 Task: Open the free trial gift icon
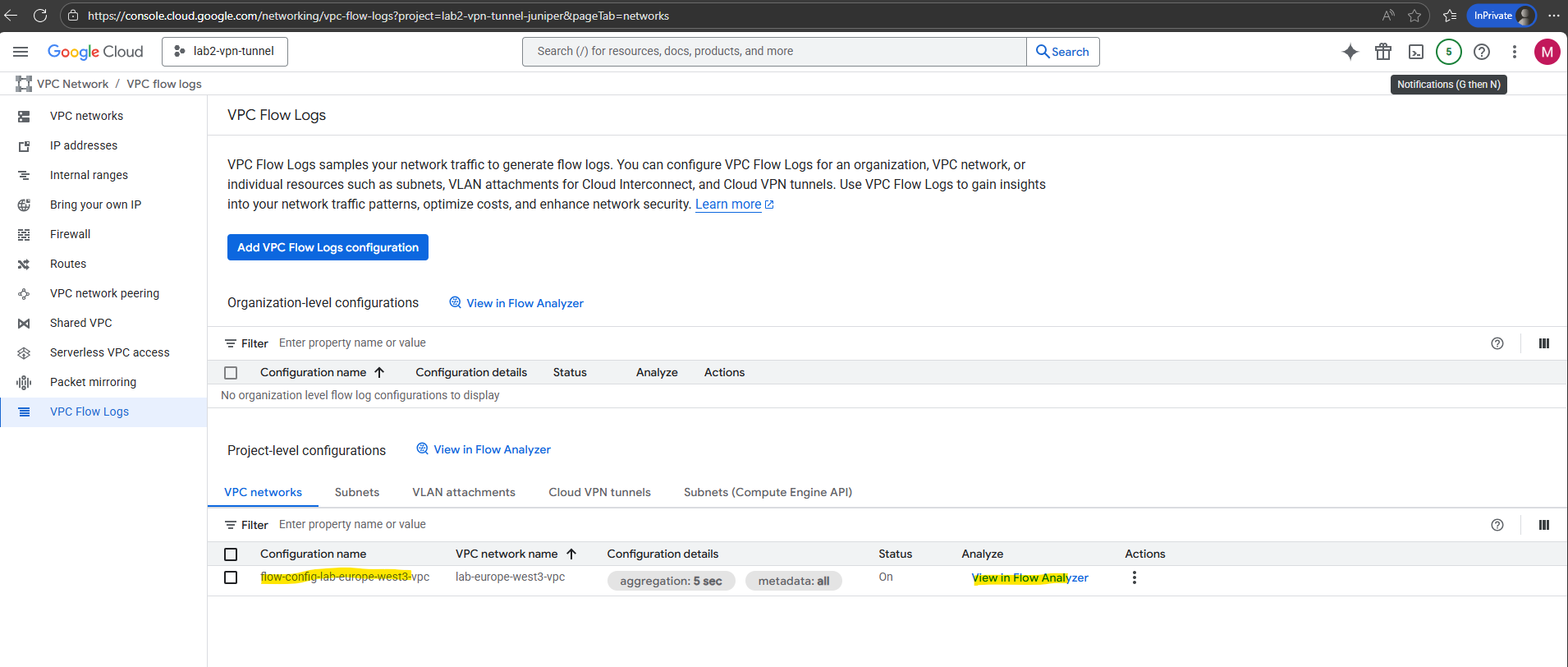pyautogui.click(x=1383, y=52)
